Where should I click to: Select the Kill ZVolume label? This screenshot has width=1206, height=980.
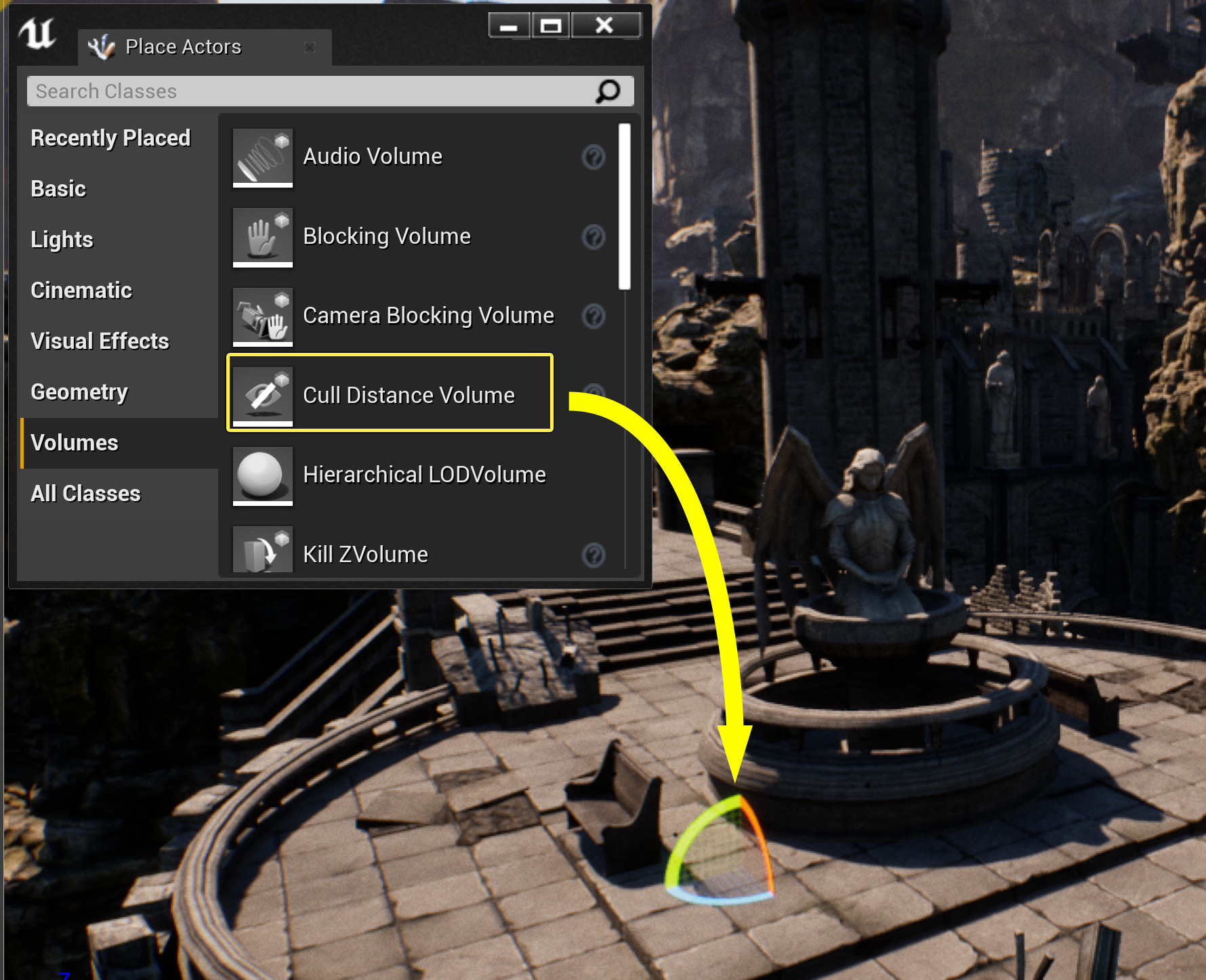point(365,555)
